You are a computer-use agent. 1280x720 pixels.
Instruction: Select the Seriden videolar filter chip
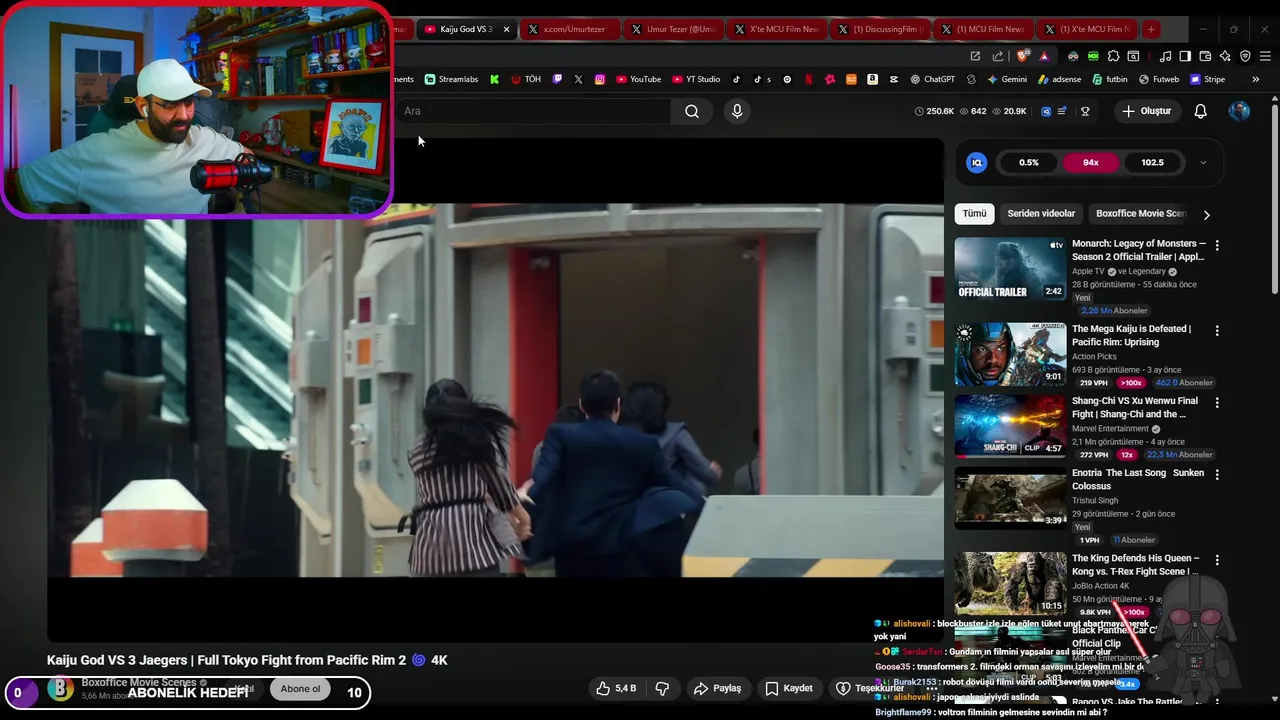click(1041, 214)
